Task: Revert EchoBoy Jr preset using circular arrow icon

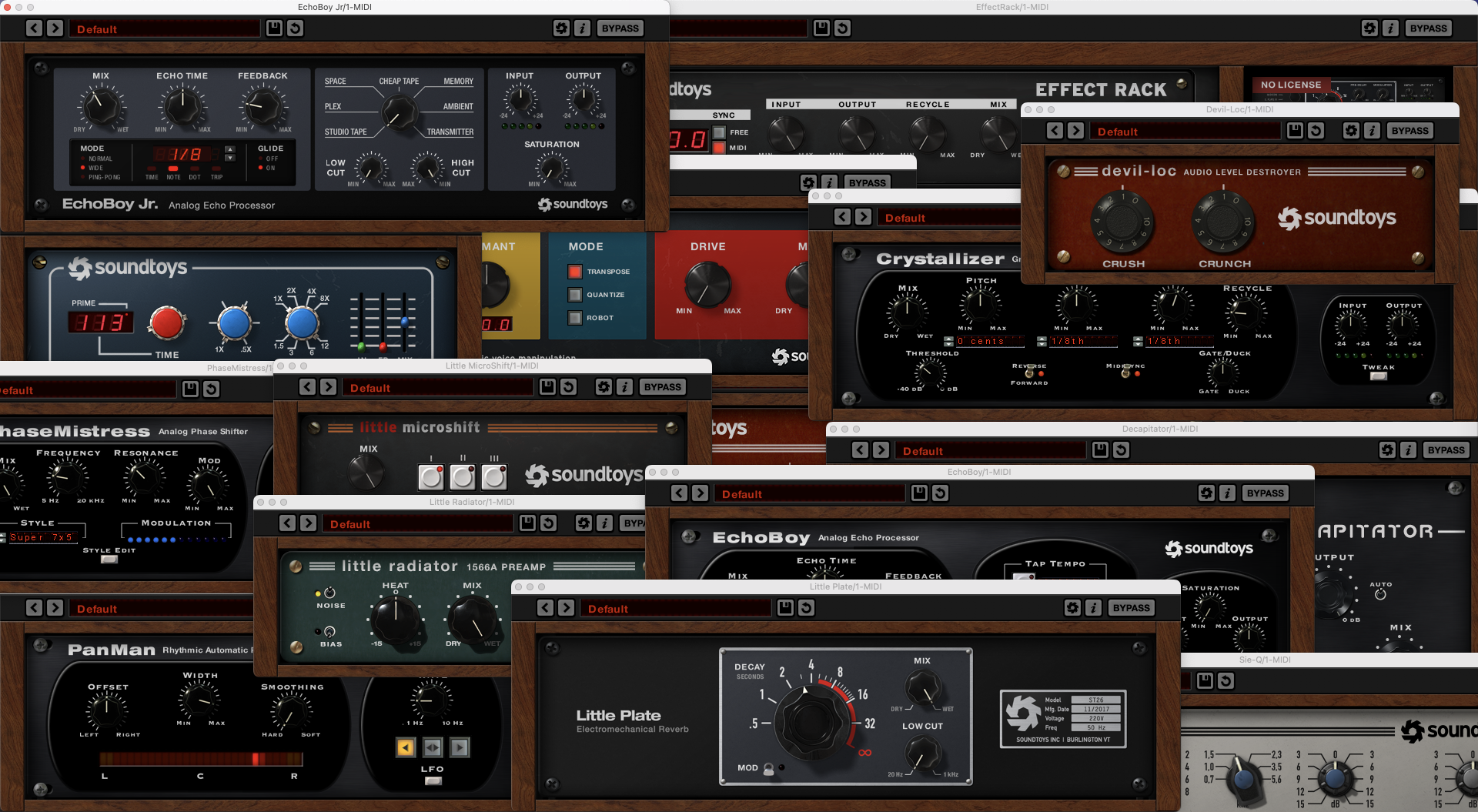Action: coord(296,28)
